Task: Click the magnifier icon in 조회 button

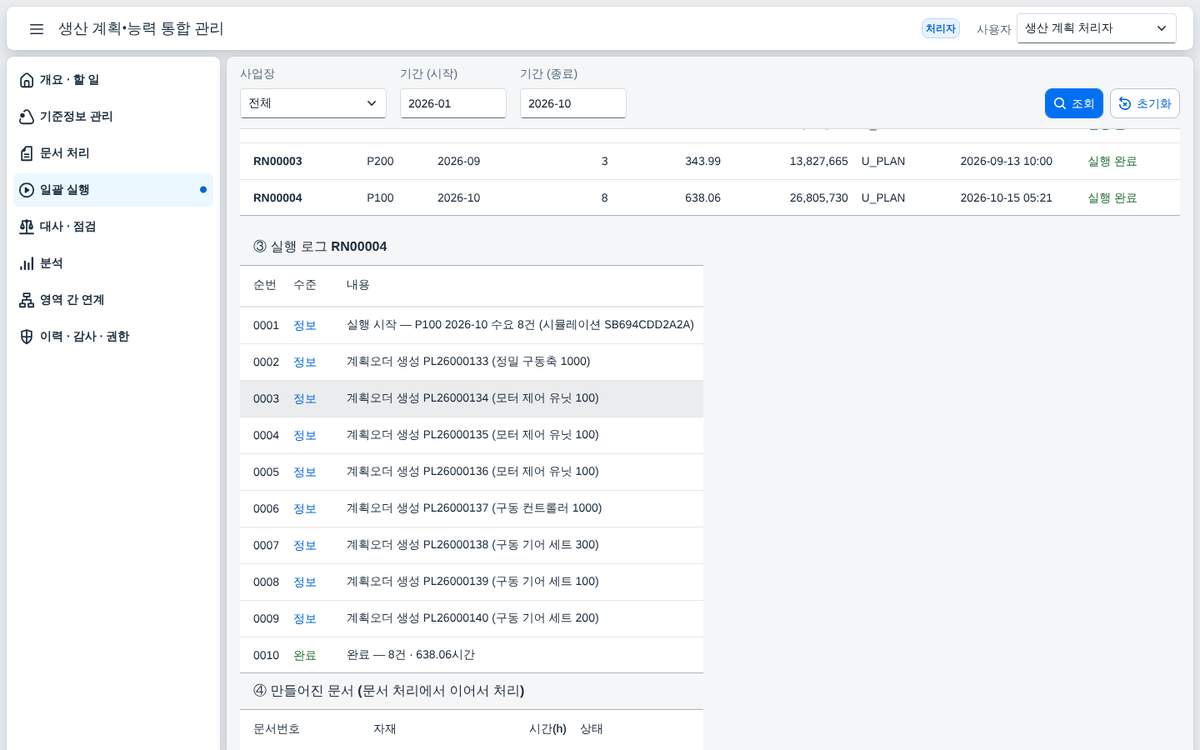Action: click(1060, 104)
